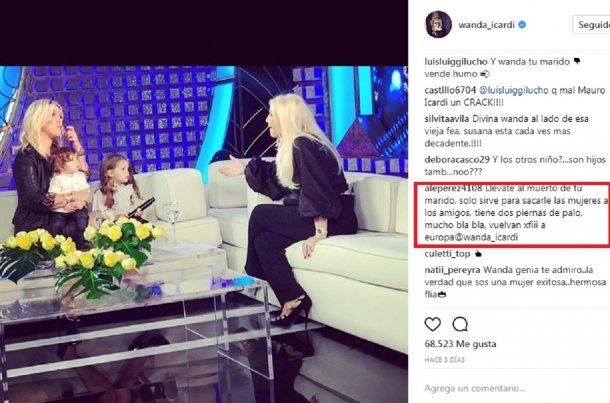Viewport: 610px width, 403px height.
Task: Open silvitaavila commenter profile
Action: [x=447, y=119]
